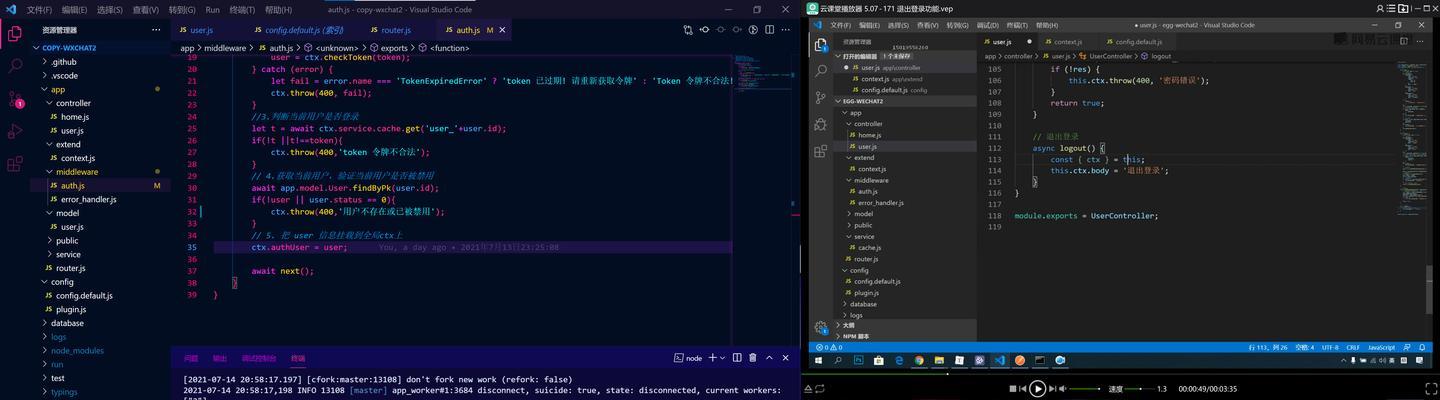Click add new terminal plus icon
1440x400 pixels.
pos(713,357)
